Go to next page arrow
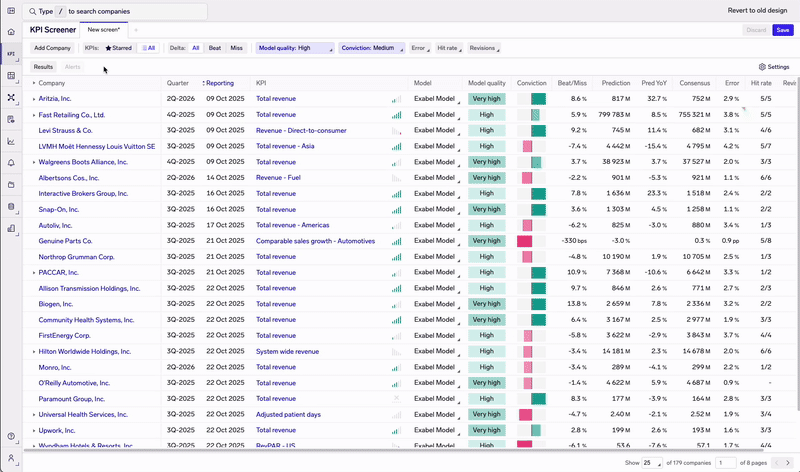Image resolution: width=800 pixels, height=472 pixels. tap(788, 463)
